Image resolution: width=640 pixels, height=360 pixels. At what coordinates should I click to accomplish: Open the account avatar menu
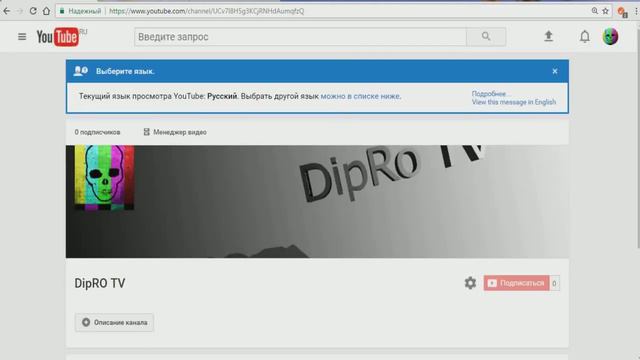[610, 37]
